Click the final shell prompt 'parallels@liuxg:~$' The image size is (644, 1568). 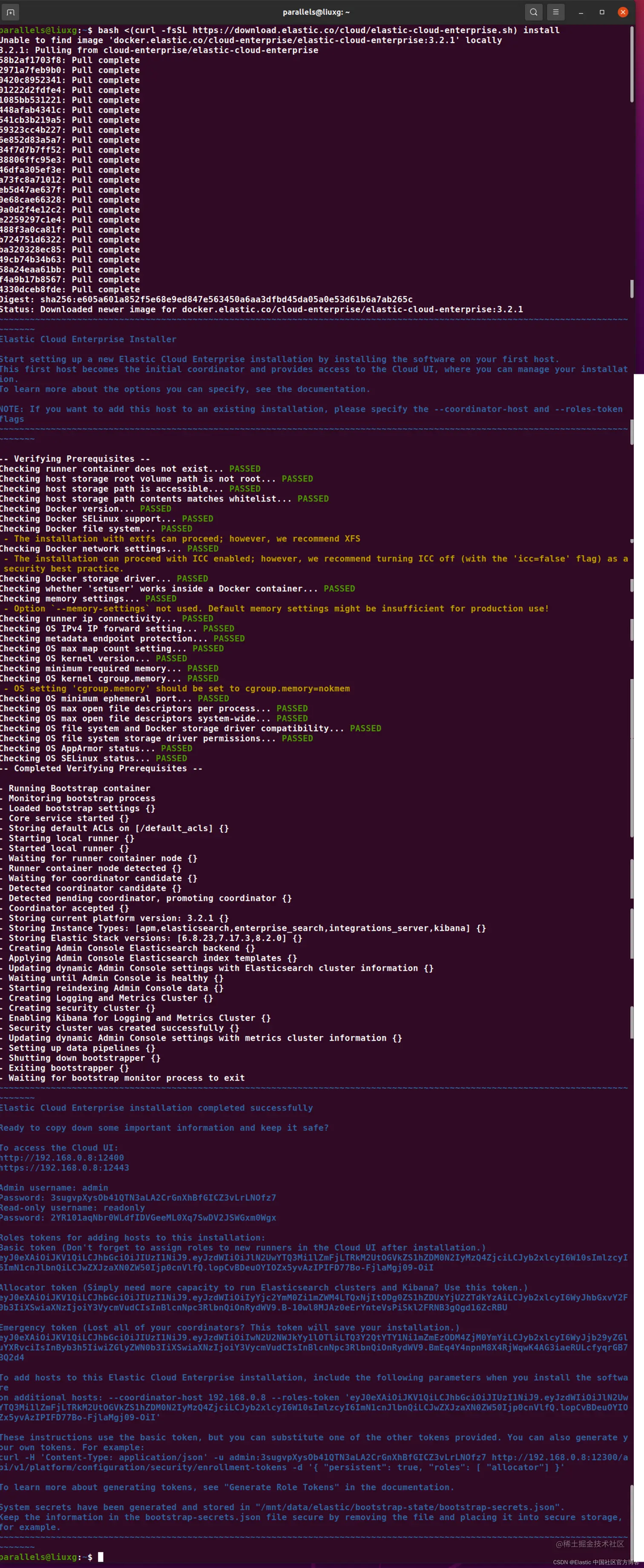click(46, 1557)
